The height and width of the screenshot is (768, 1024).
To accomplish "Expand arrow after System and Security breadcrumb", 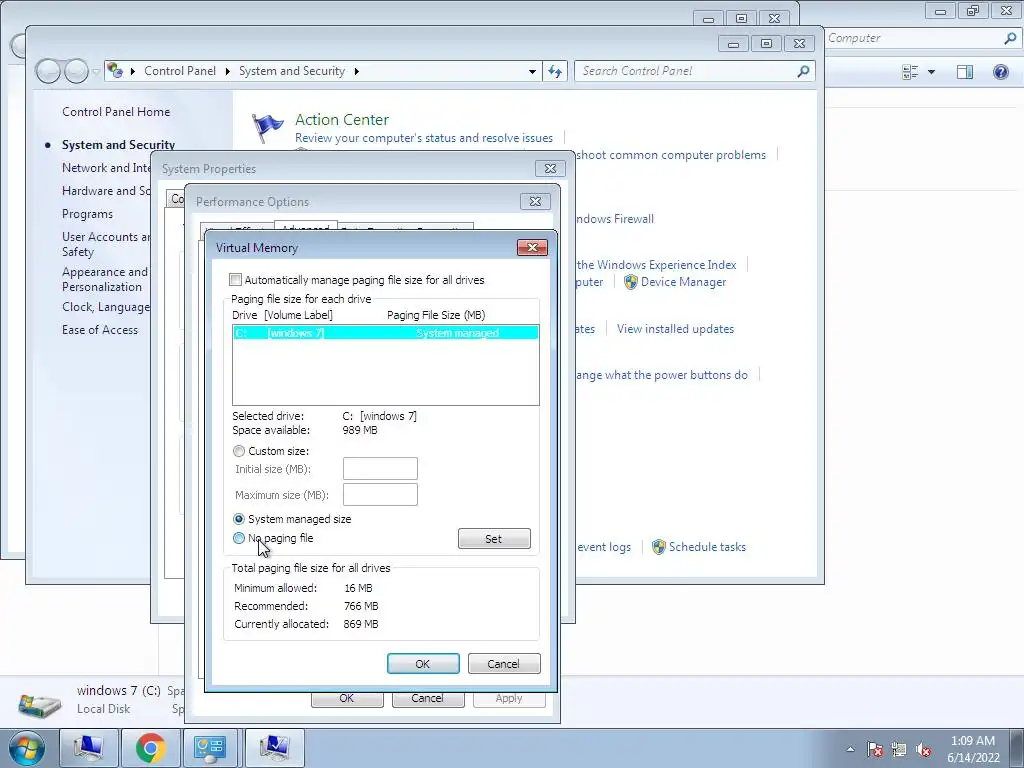I will tap(357, 71).
